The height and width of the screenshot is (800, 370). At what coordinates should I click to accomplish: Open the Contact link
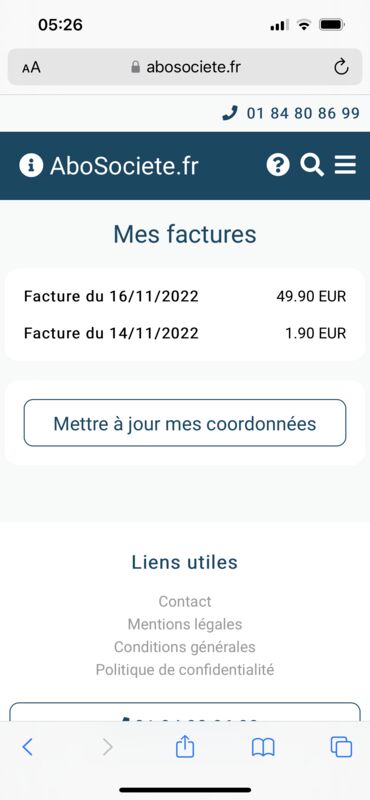click(x=185, y=601)
